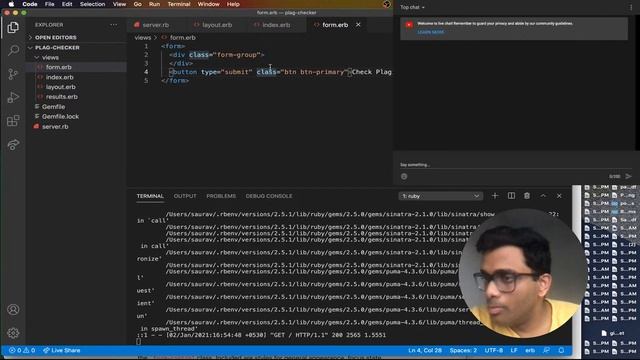640x360 pixels.
Task: Split the terminal panel
Action: pos(511,196)
